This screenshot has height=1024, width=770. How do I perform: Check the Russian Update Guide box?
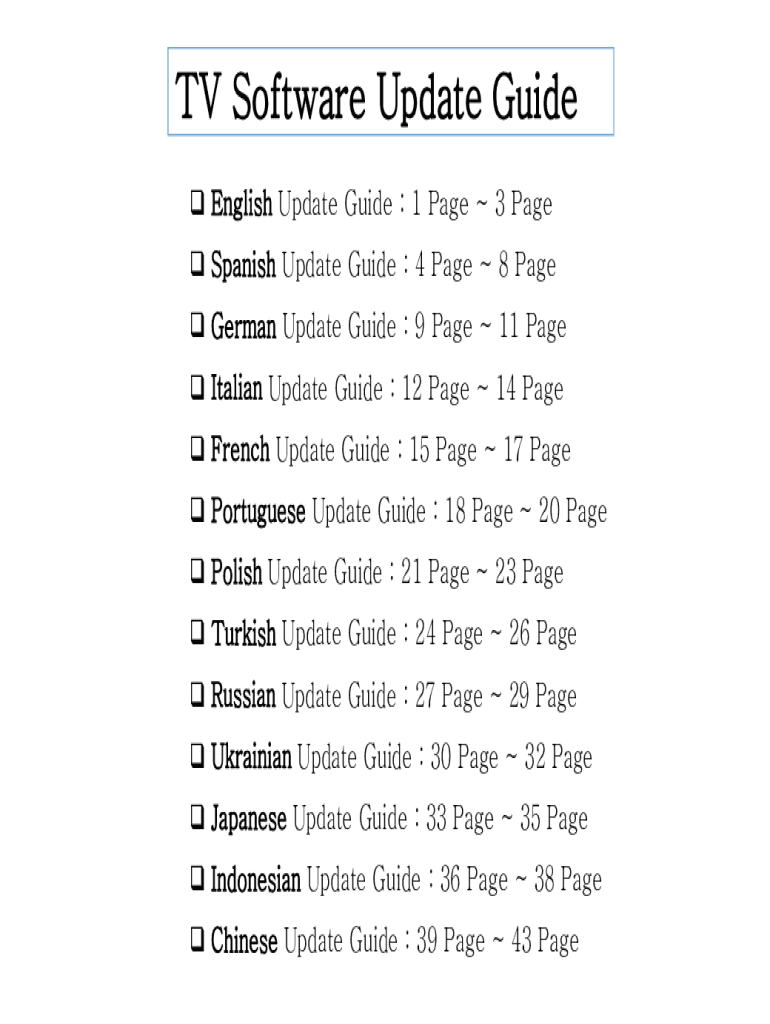coord(197,696)
